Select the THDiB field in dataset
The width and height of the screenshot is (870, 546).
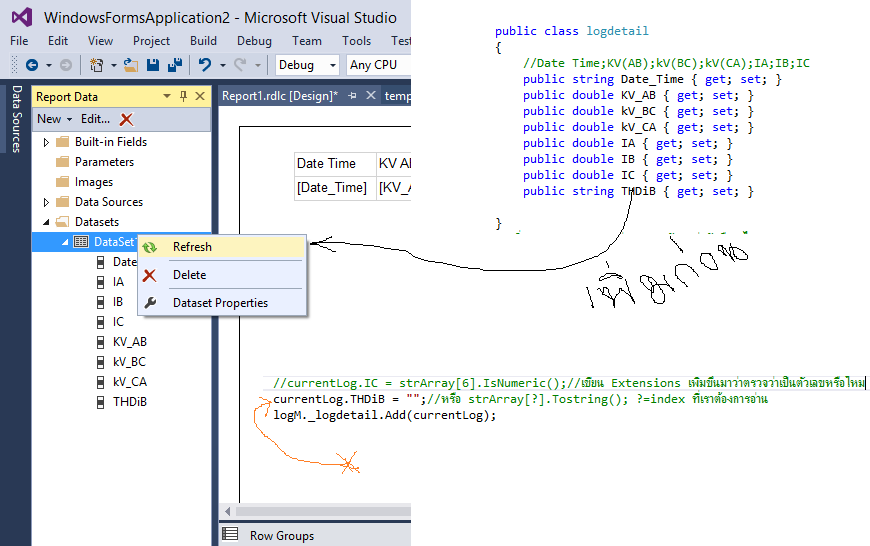point(130,402)
